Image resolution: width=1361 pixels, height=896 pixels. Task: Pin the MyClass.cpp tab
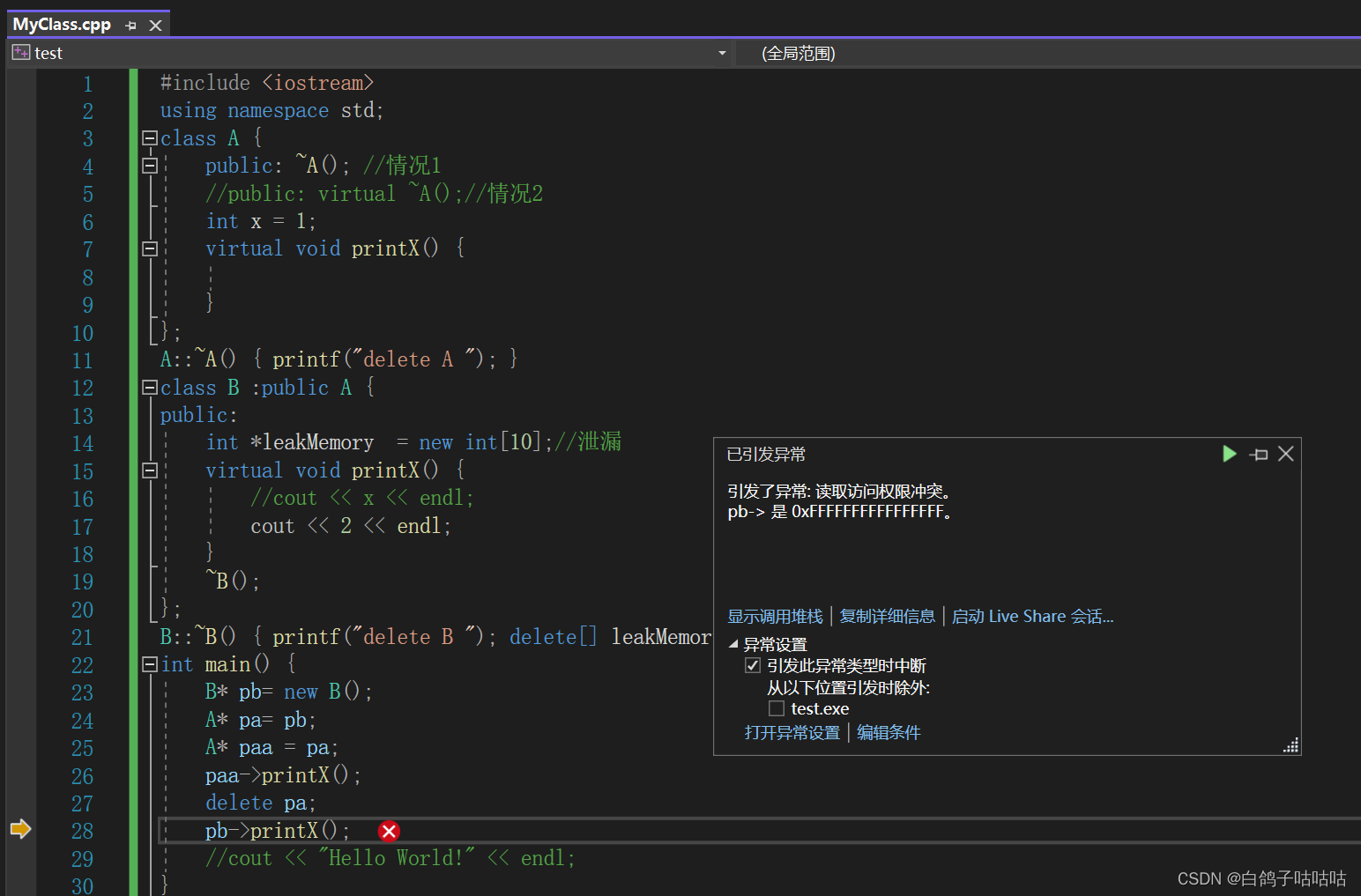130,26
